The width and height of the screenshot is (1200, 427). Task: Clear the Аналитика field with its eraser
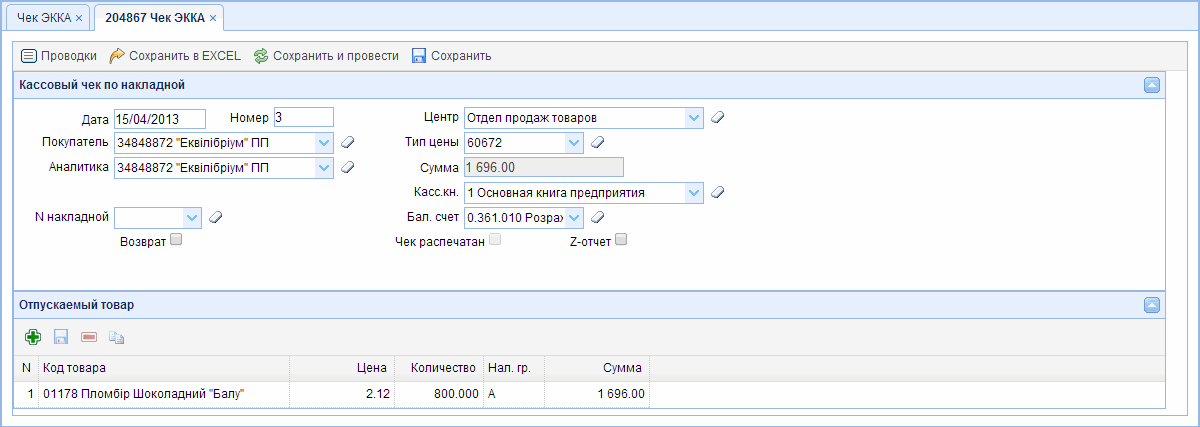(x=347, y=168)
